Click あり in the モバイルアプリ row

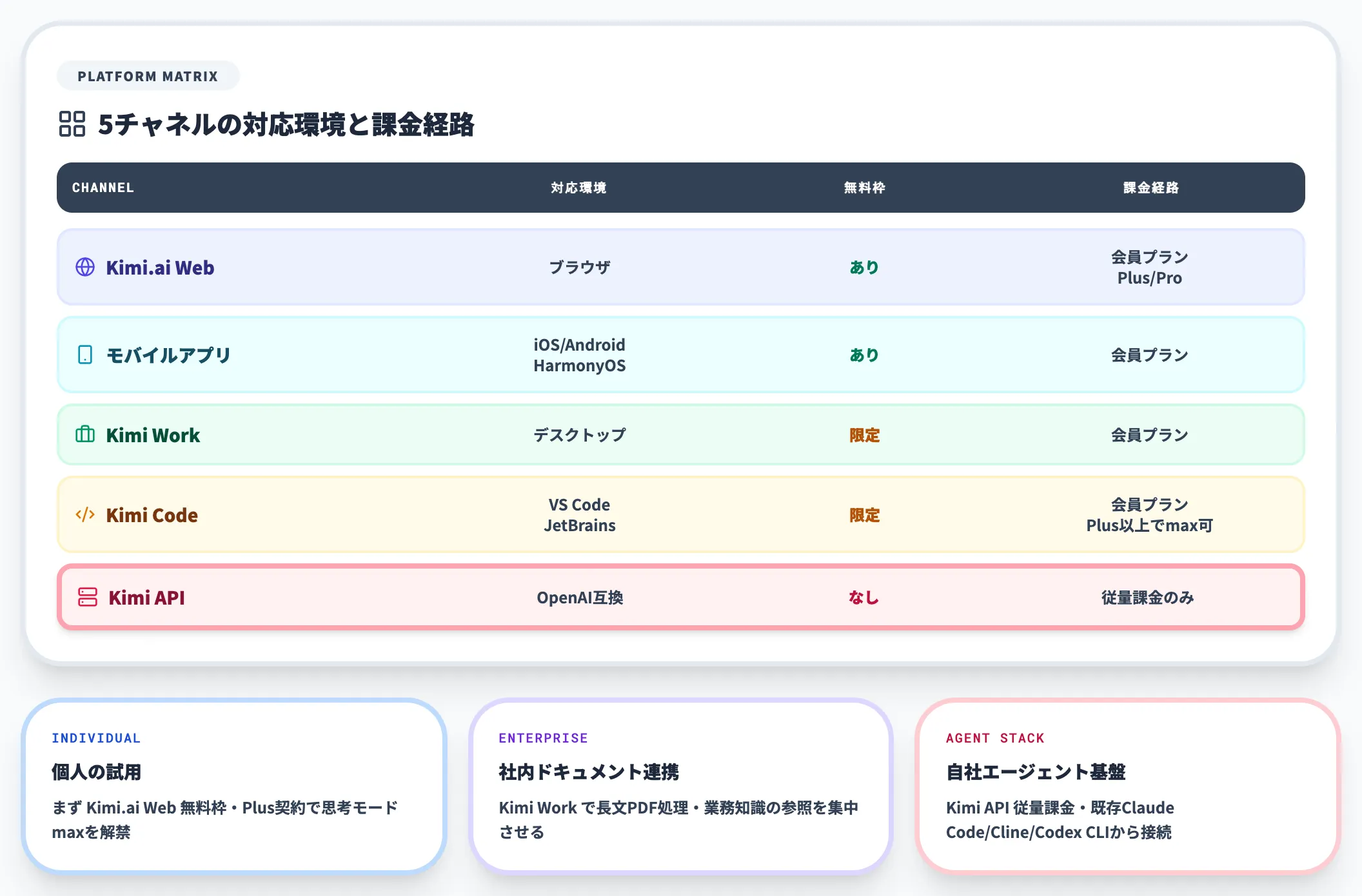[x=864, y=355]
